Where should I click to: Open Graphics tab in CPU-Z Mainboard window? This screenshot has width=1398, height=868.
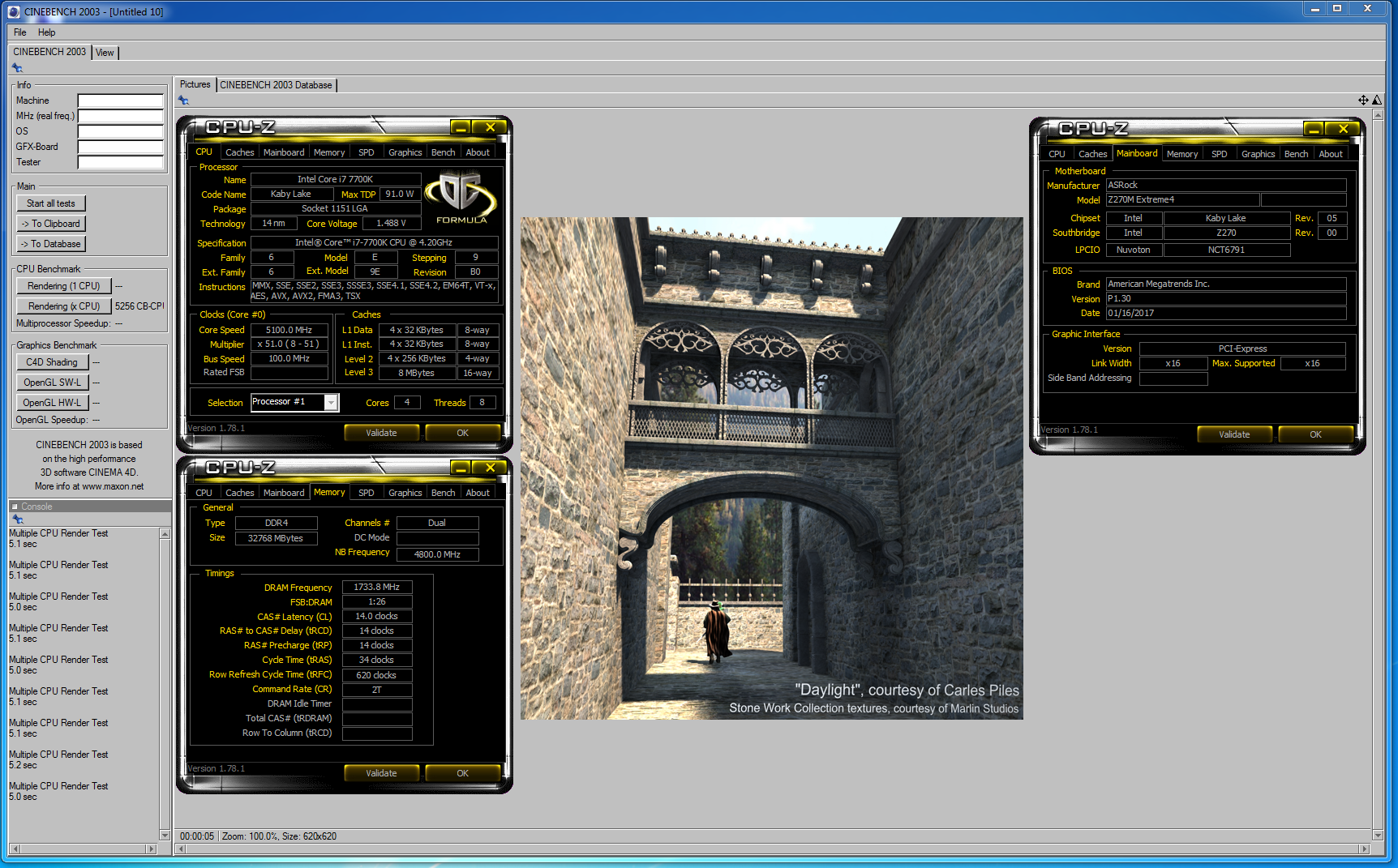click(1258, 154)
